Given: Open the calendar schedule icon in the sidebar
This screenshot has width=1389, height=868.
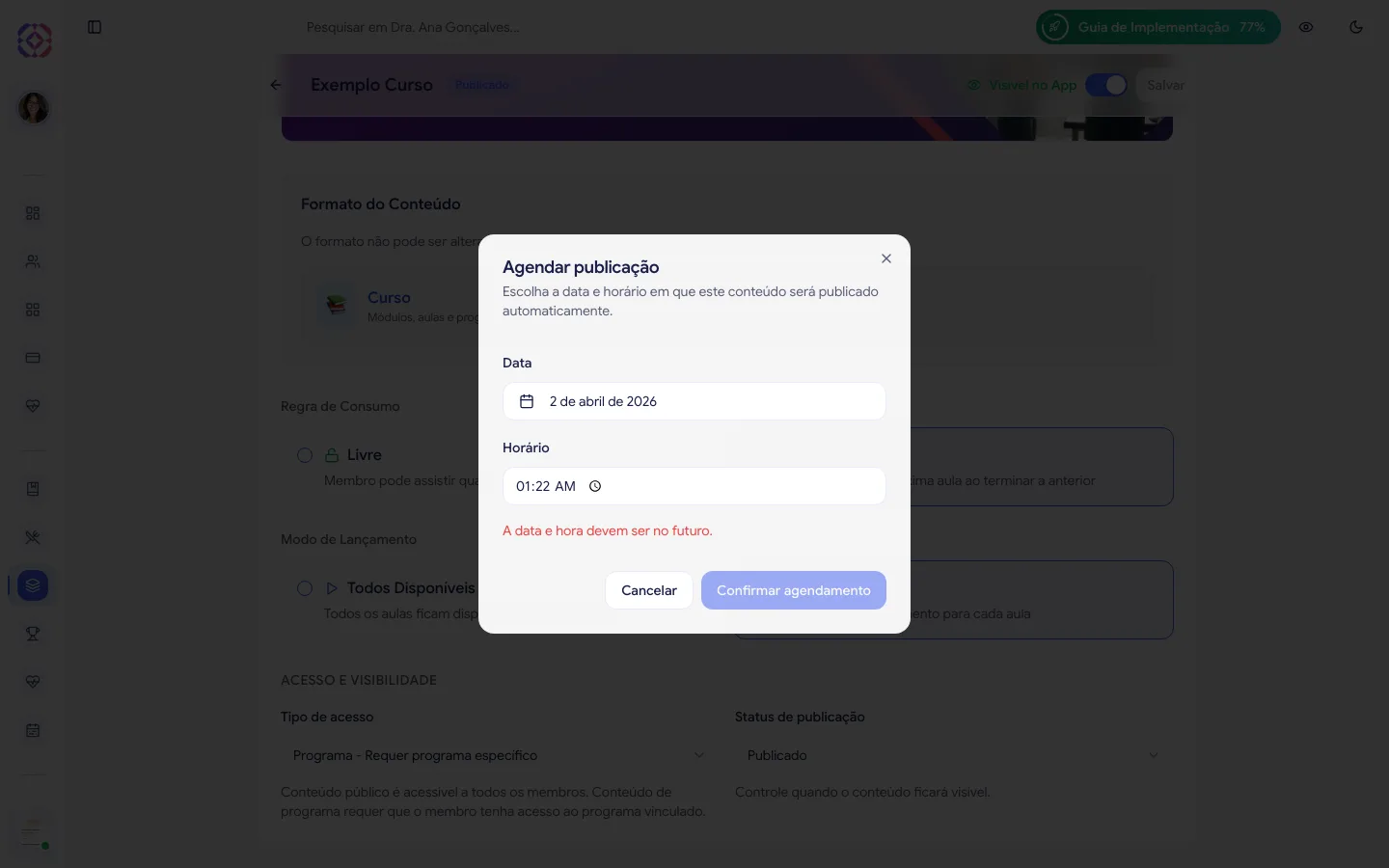Looking at the screenshot, I should point(33,730).
